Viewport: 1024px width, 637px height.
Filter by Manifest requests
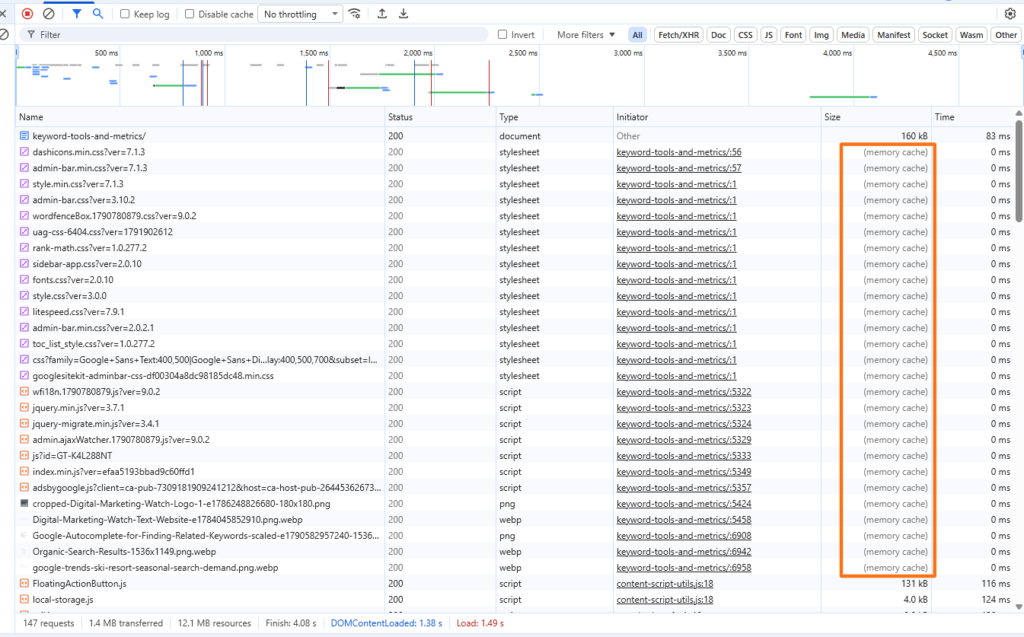(x=893, y=35)
